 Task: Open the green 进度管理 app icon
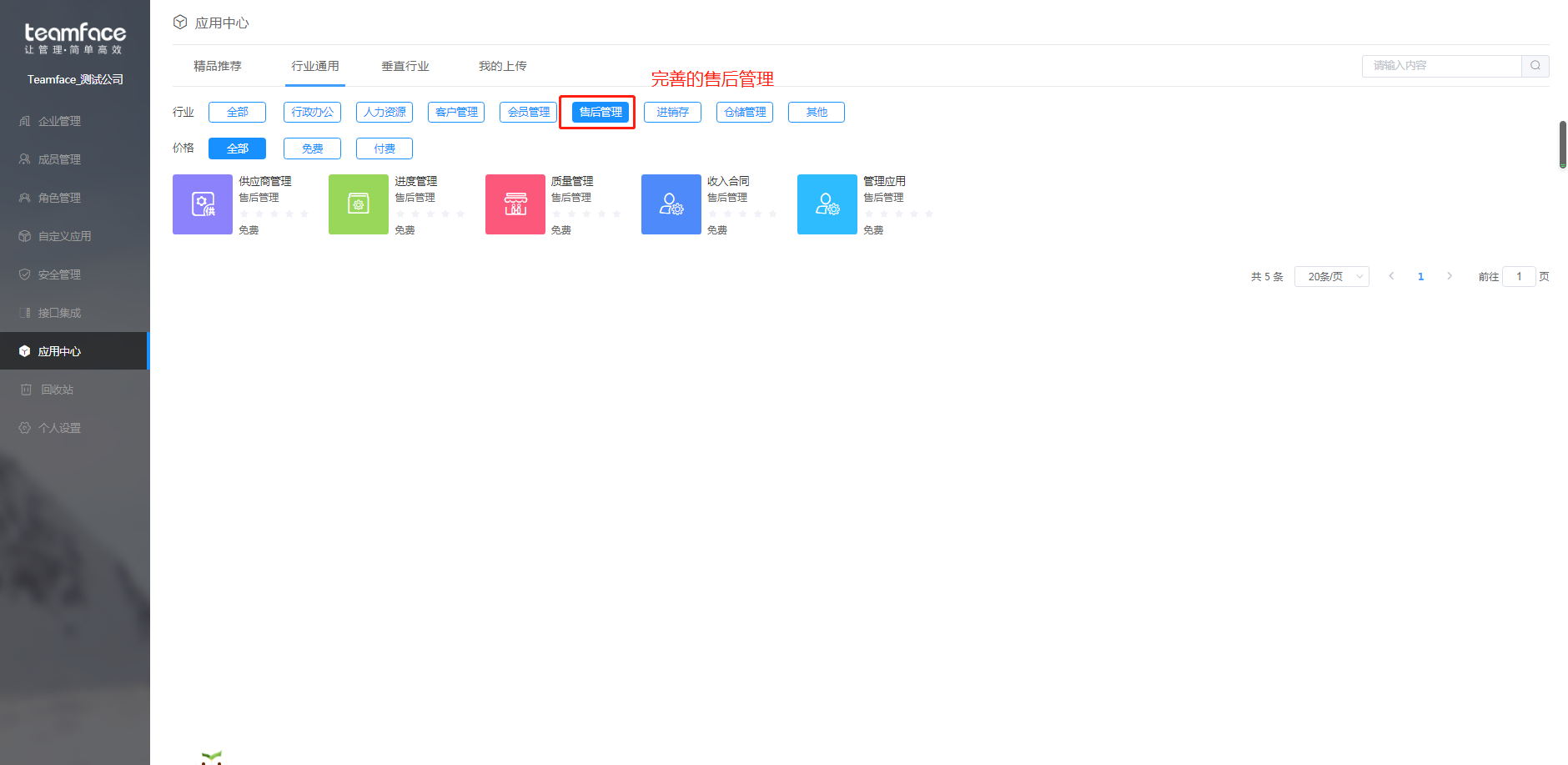[358, 204]
